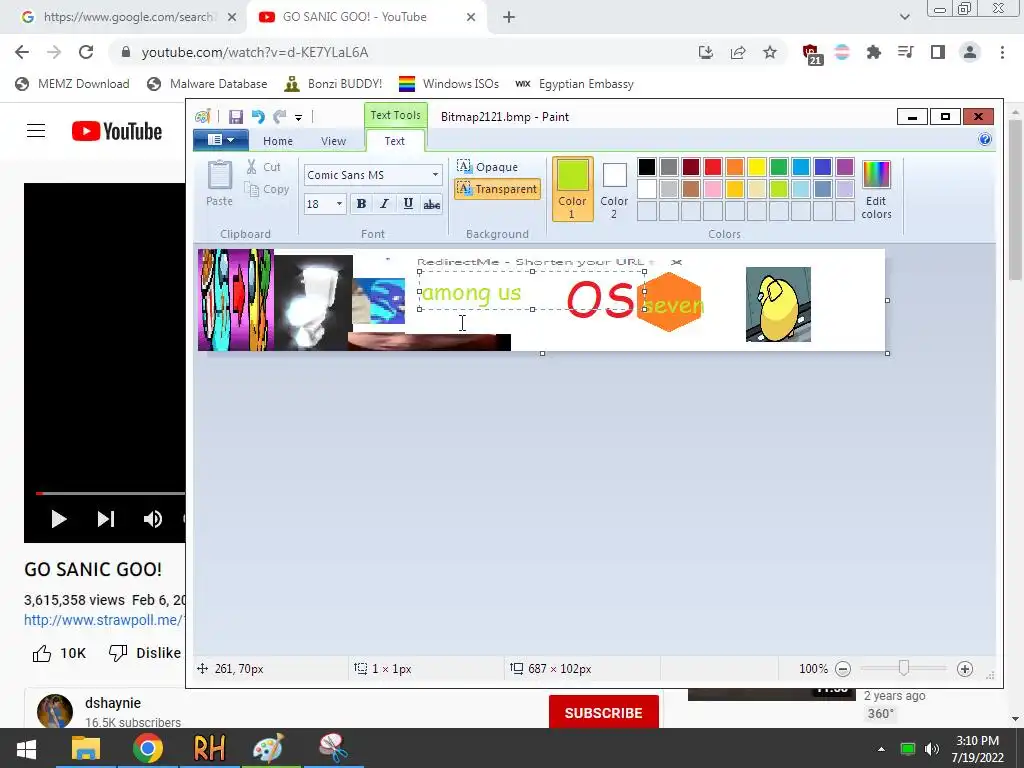Open Customize Quick Access Toolbar arrow
Screen dimensions: 1024x768
[x=298, y=118]
